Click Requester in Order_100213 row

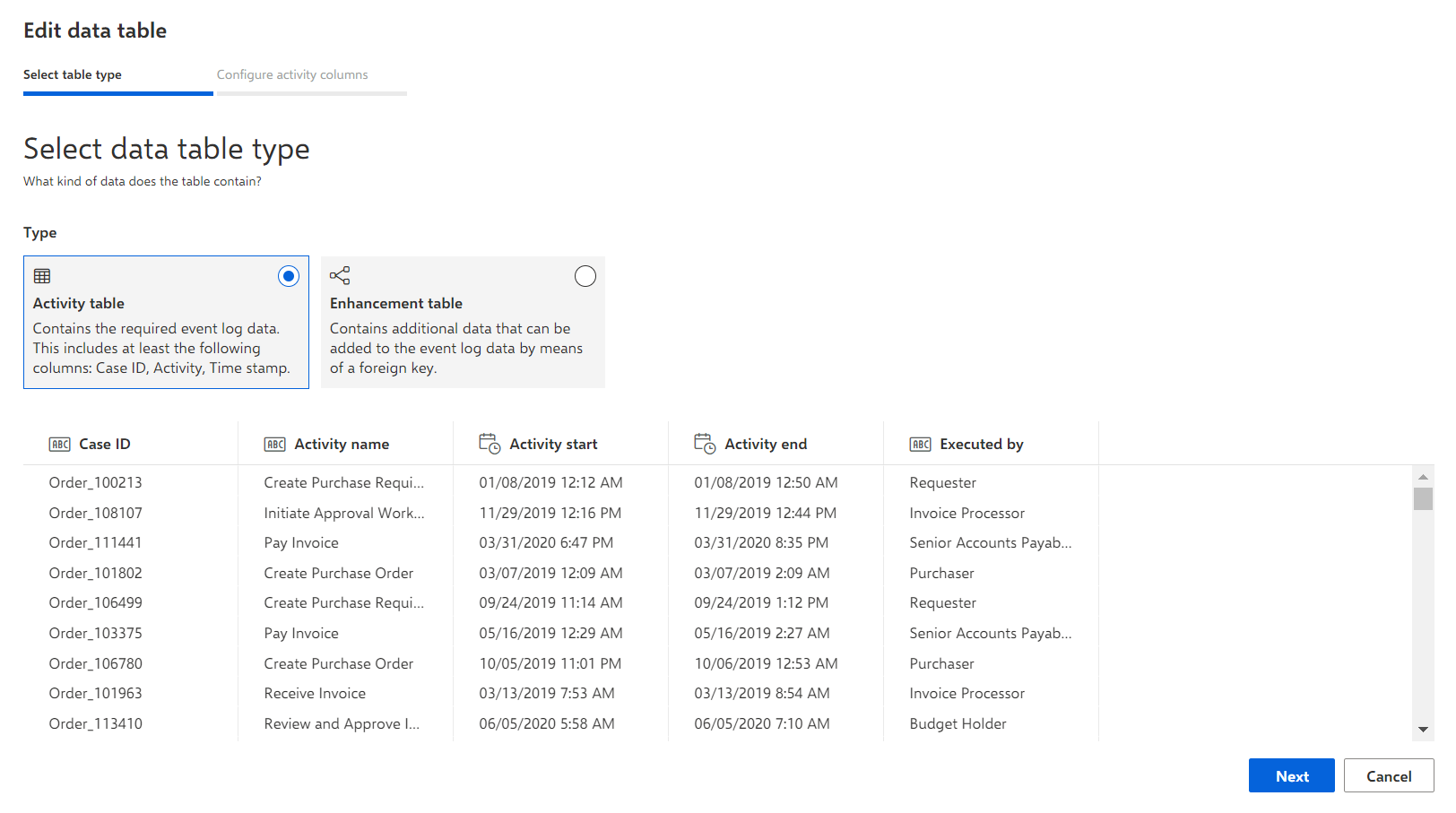[x=943, y=483]
